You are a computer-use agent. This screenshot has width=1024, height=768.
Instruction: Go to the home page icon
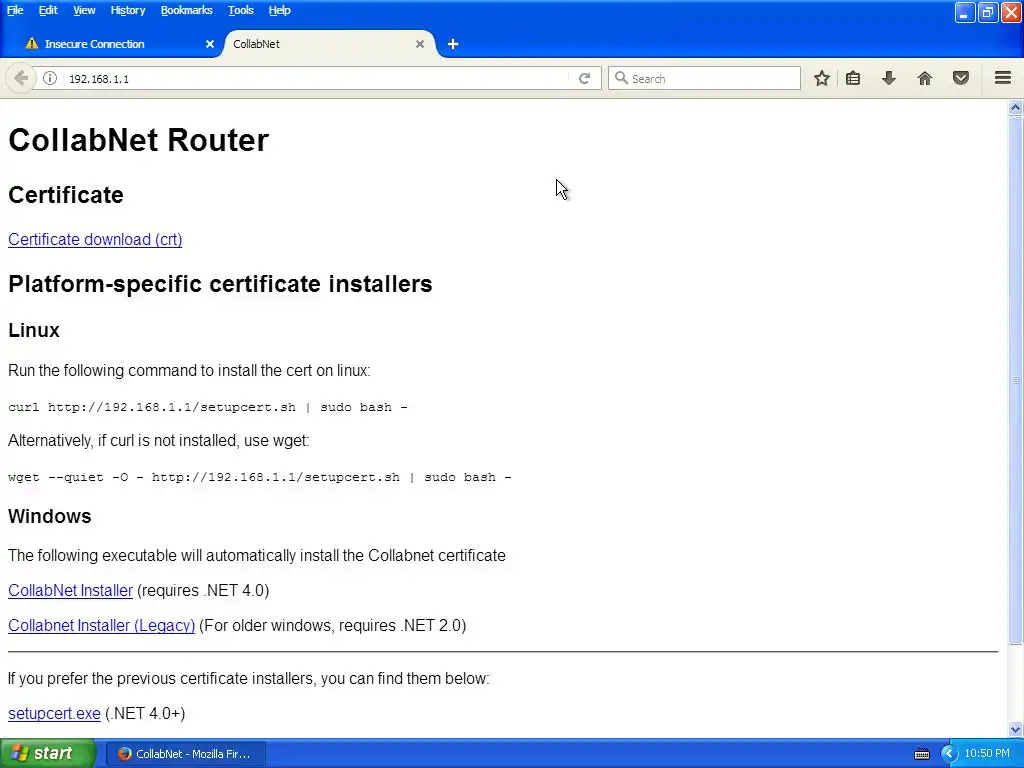(x=925, y=78)
